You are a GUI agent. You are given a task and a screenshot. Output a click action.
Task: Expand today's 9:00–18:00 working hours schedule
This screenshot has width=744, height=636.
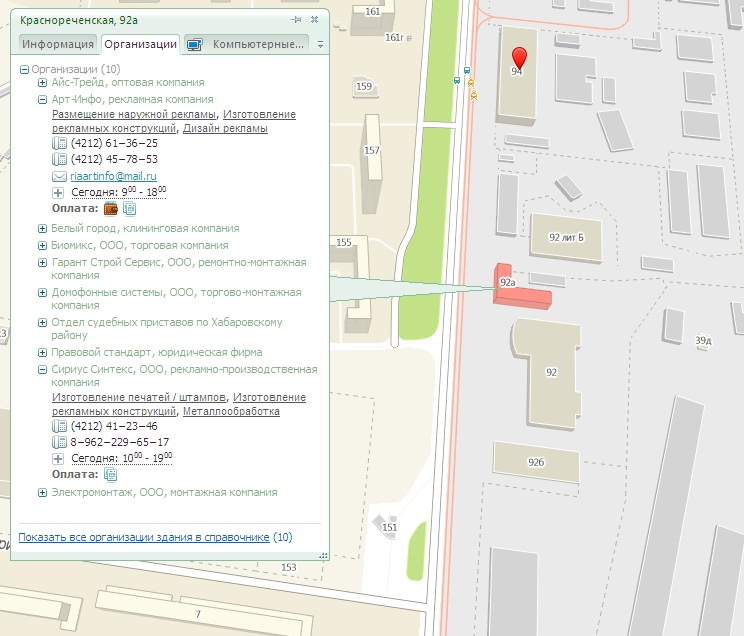[59, 192]
